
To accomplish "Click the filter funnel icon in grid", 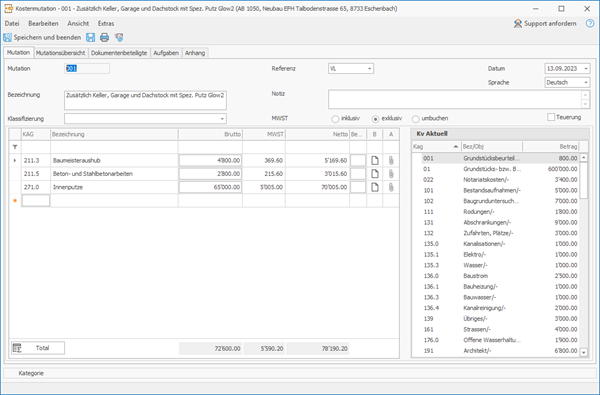I will (15, 147).
